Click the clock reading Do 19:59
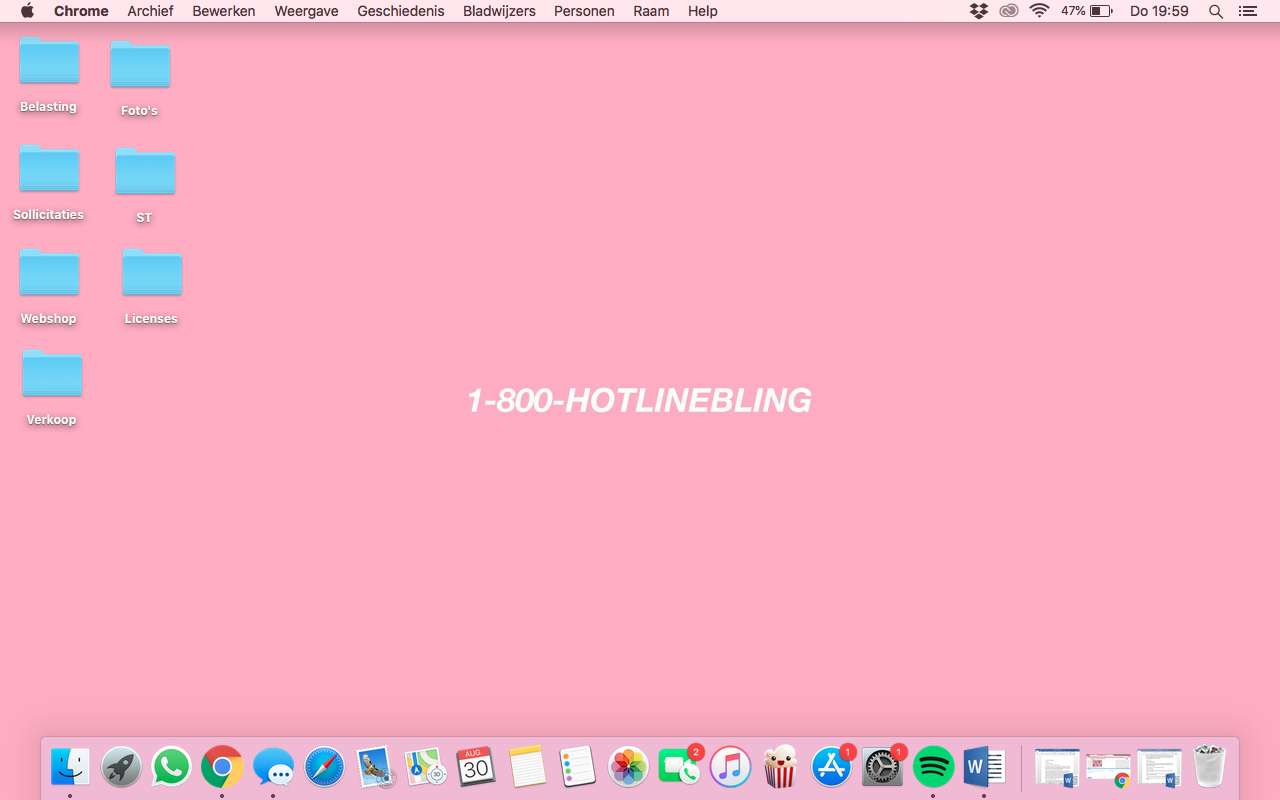The height and width of the screenshot is (800, 1280). [1159, 11]
